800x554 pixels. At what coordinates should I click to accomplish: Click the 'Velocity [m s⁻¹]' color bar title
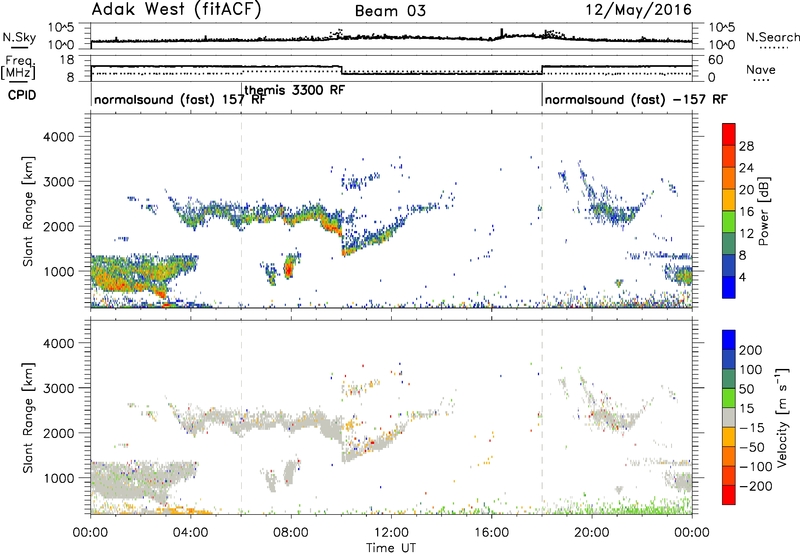[x=781, y=417]
